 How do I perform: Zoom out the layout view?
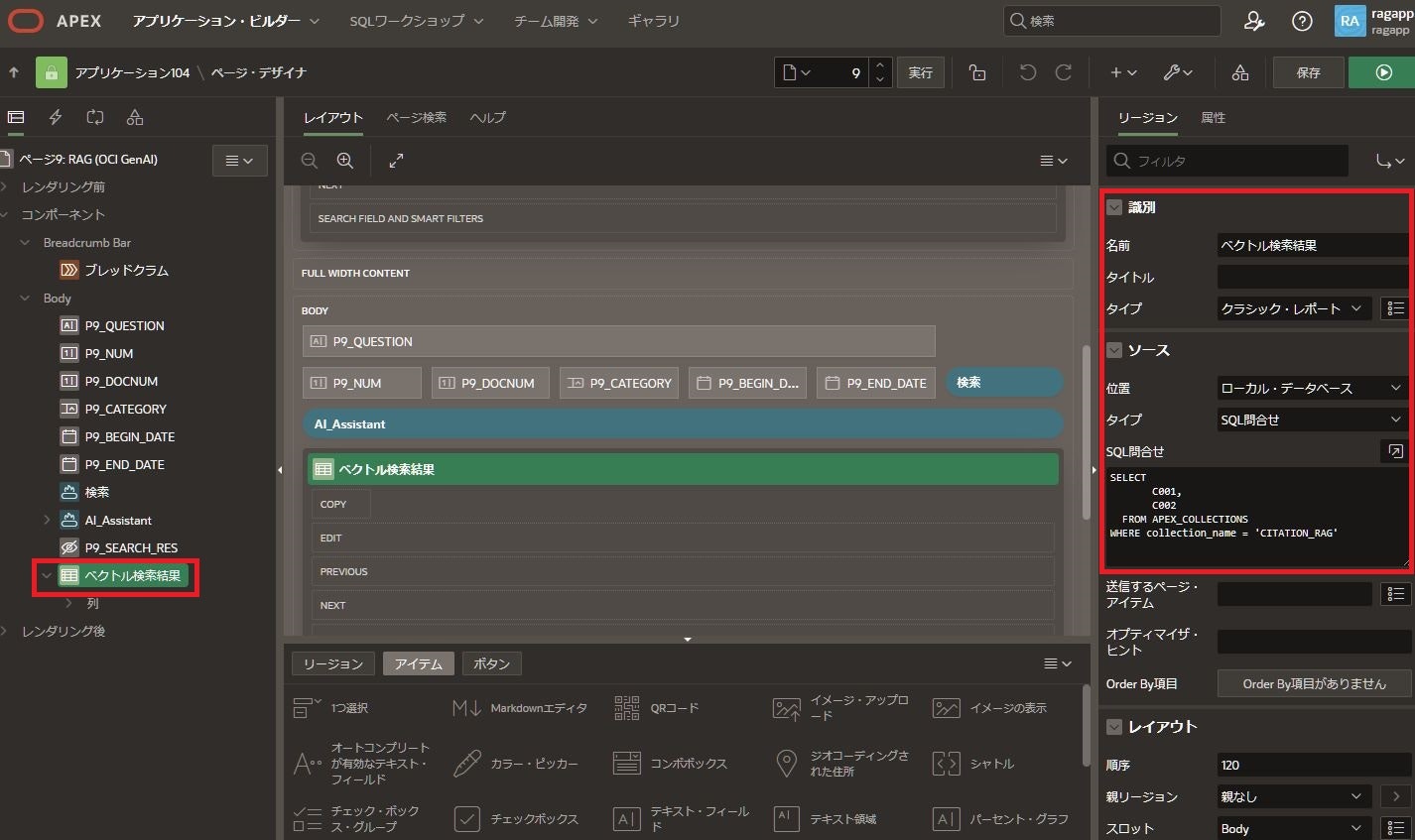pos(310,161)
